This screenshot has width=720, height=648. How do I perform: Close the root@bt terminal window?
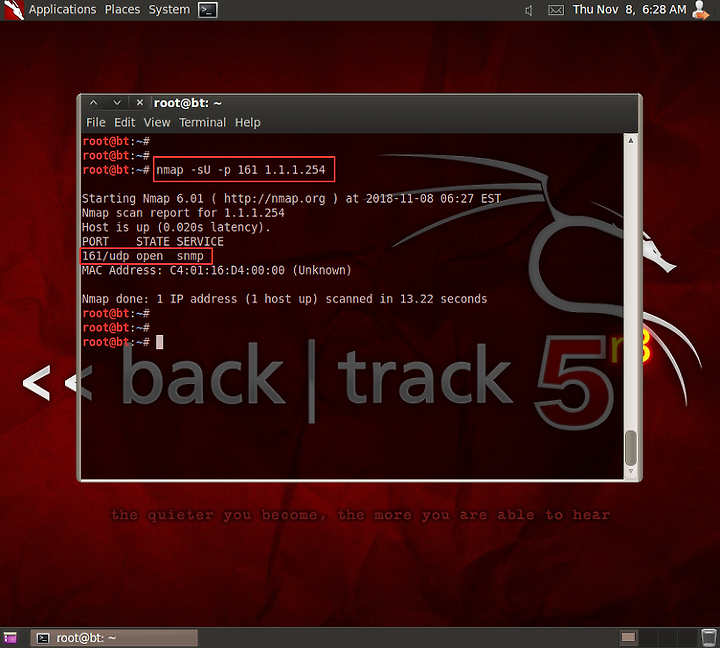point(140,102)
